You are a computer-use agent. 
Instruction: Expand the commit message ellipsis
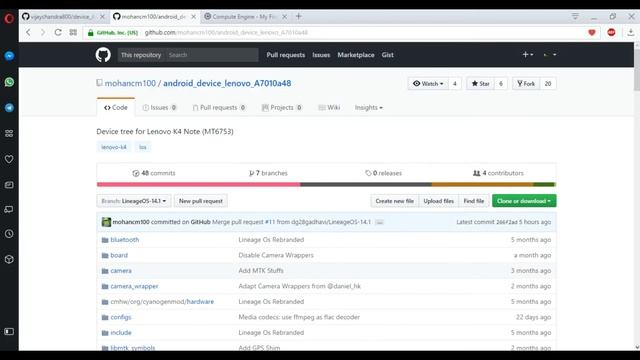pyautogui.click(x=379, y=222)
